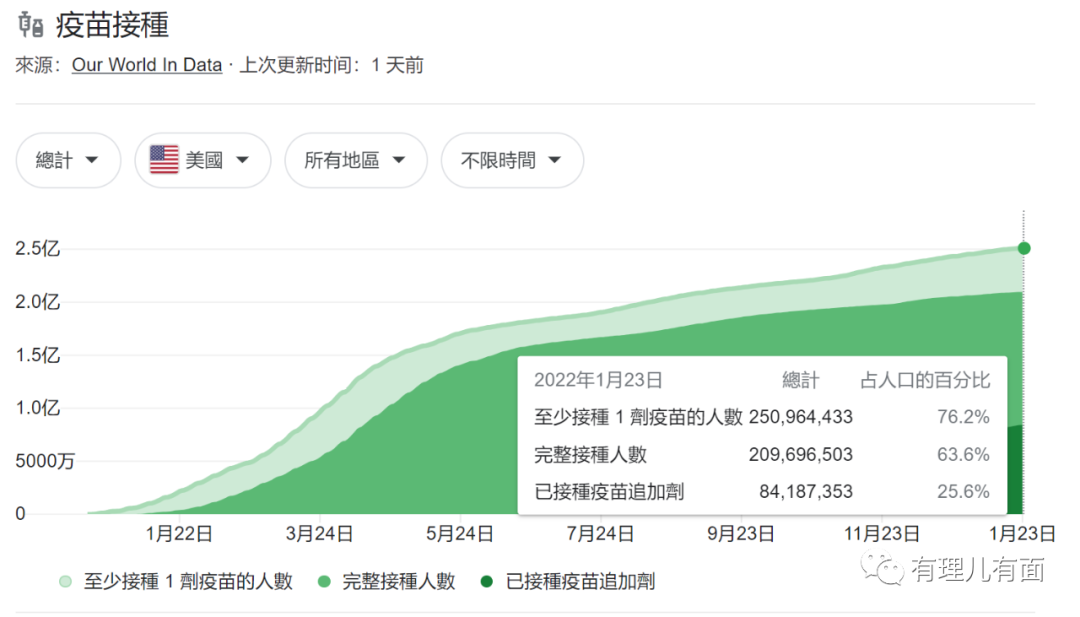1080x617 pixels.
Task: Click the light green legend swatch
Action: [66, 581]
